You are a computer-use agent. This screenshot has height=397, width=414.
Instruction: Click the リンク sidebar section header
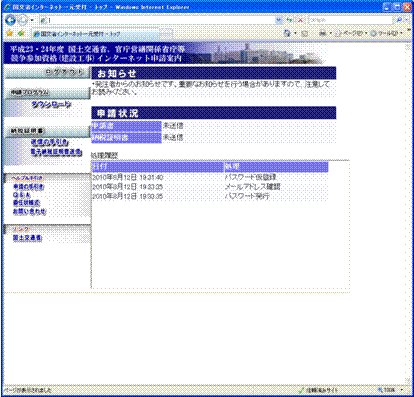point(47,229)
